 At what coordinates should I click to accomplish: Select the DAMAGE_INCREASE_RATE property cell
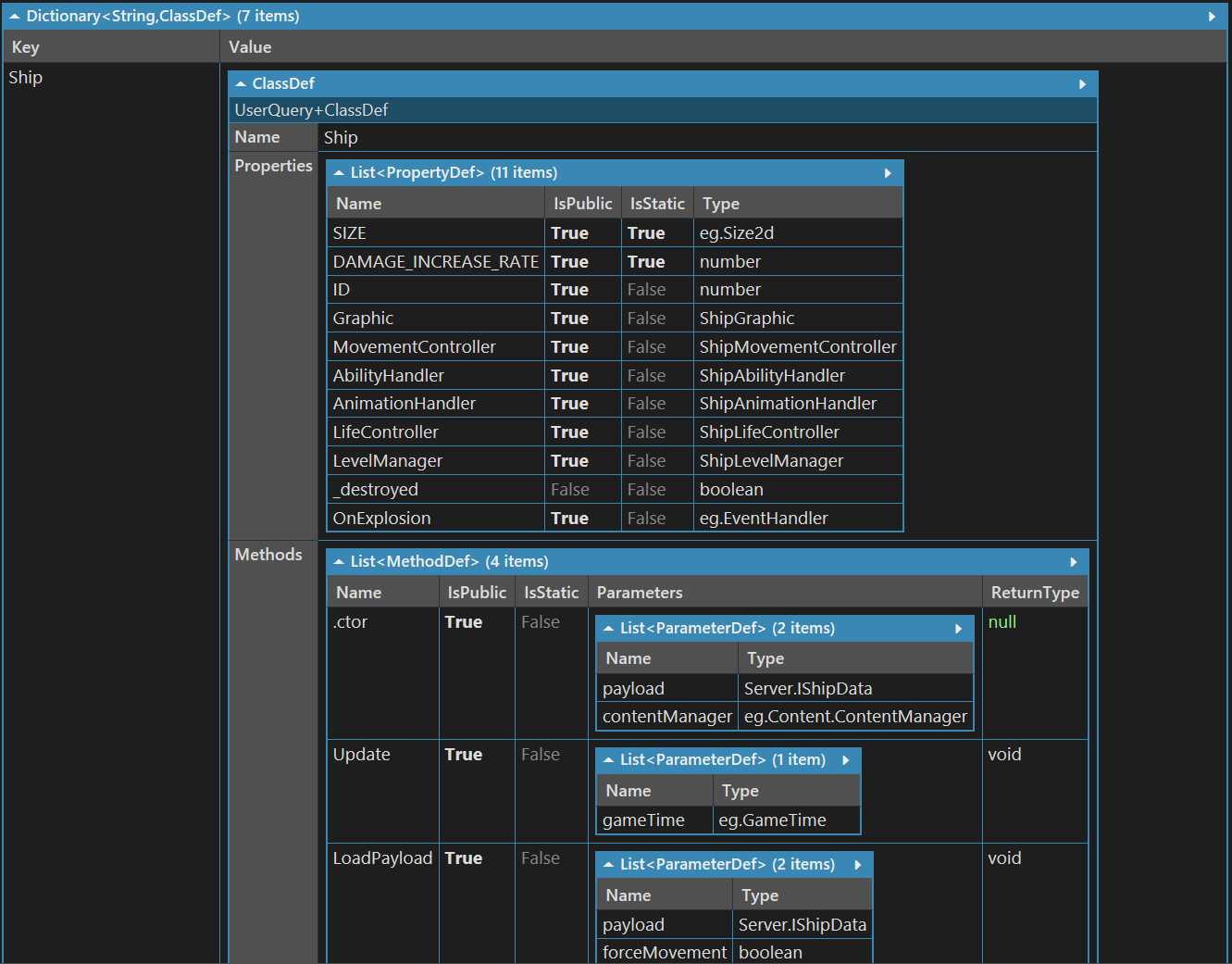tap(435, 262)
